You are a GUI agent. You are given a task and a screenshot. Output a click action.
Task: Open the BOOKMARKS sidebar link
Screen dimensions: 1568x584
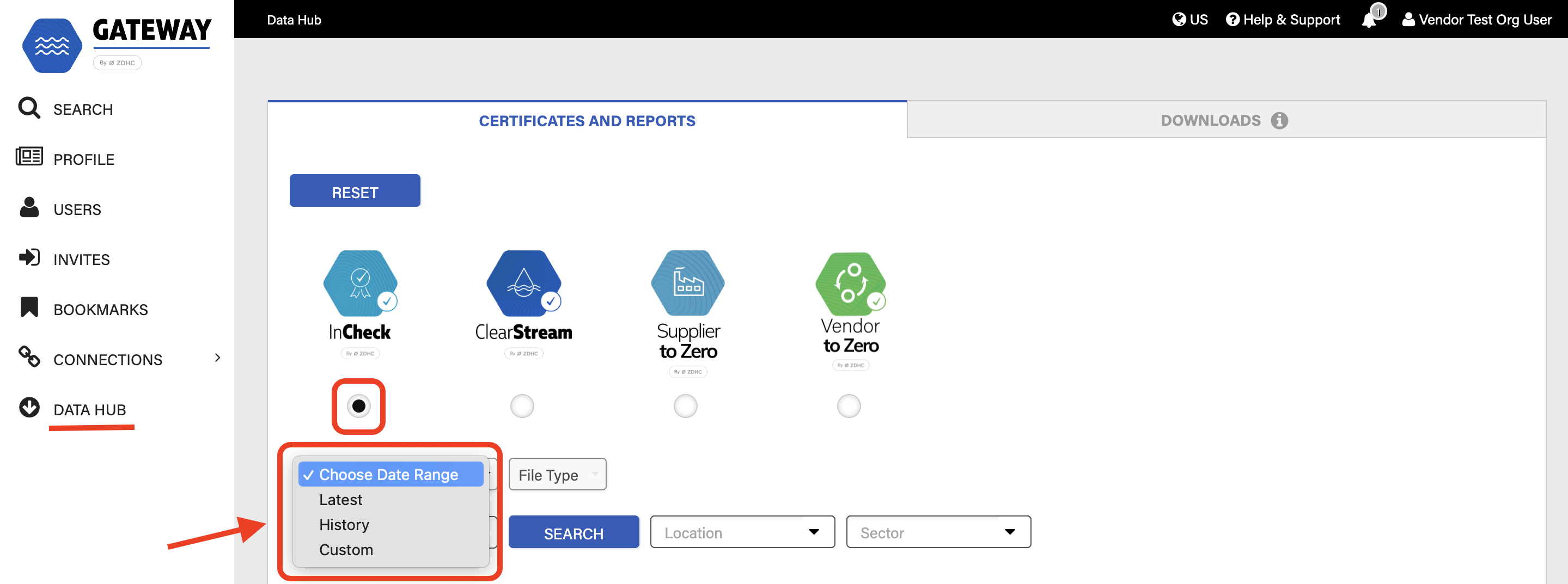[x=100, y=310]
